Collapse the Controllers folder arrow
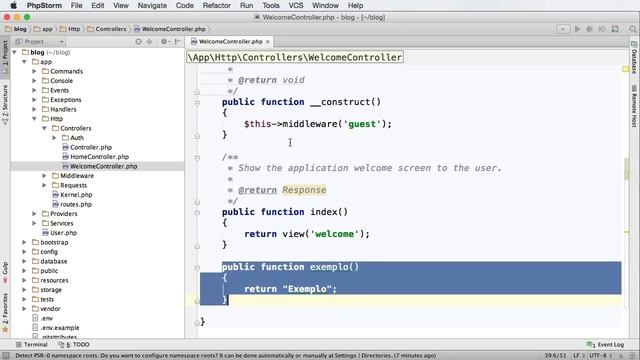This screenshot has height=360, width=640. pyautogui.click(x=44, y=128)
